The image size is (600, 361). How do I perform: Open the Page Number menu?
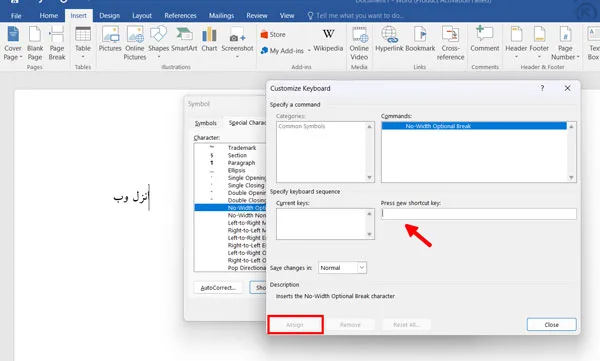pyautogui.click(x=565, y=43)
